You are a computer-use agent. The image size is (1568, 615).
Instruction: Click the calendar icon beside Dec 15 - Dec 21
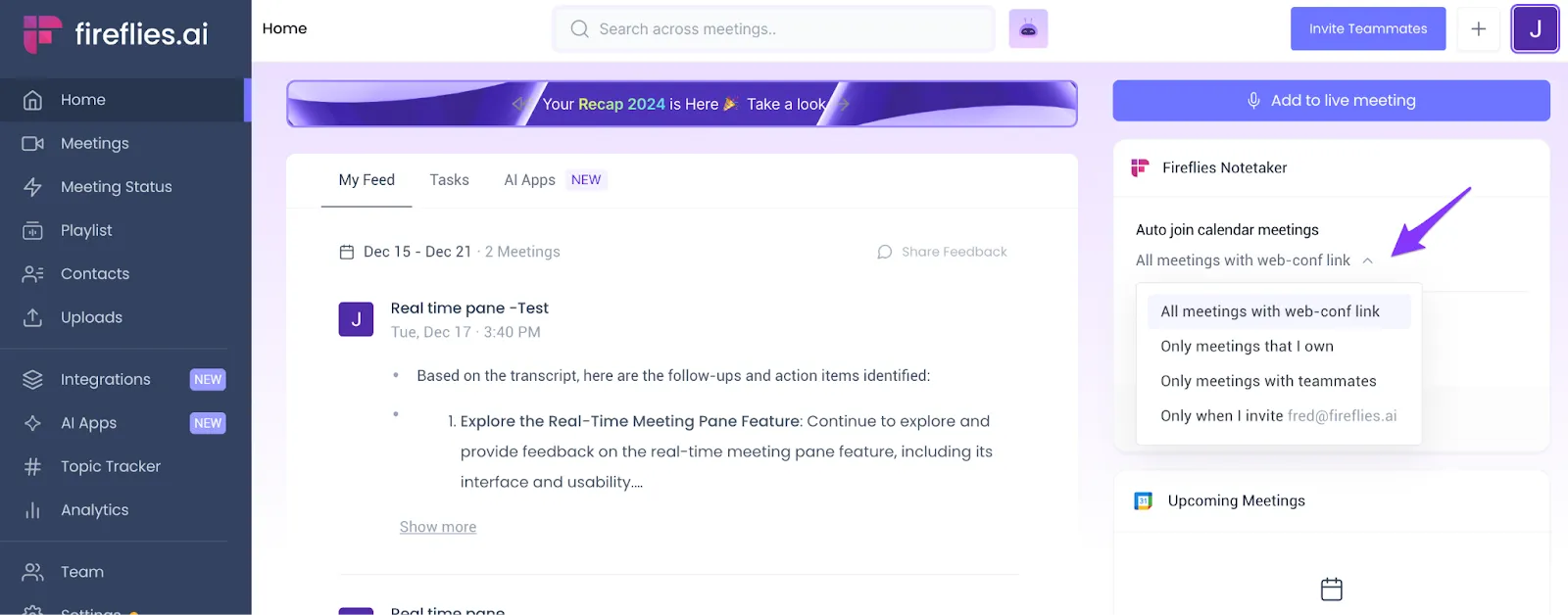coord(347,253)
